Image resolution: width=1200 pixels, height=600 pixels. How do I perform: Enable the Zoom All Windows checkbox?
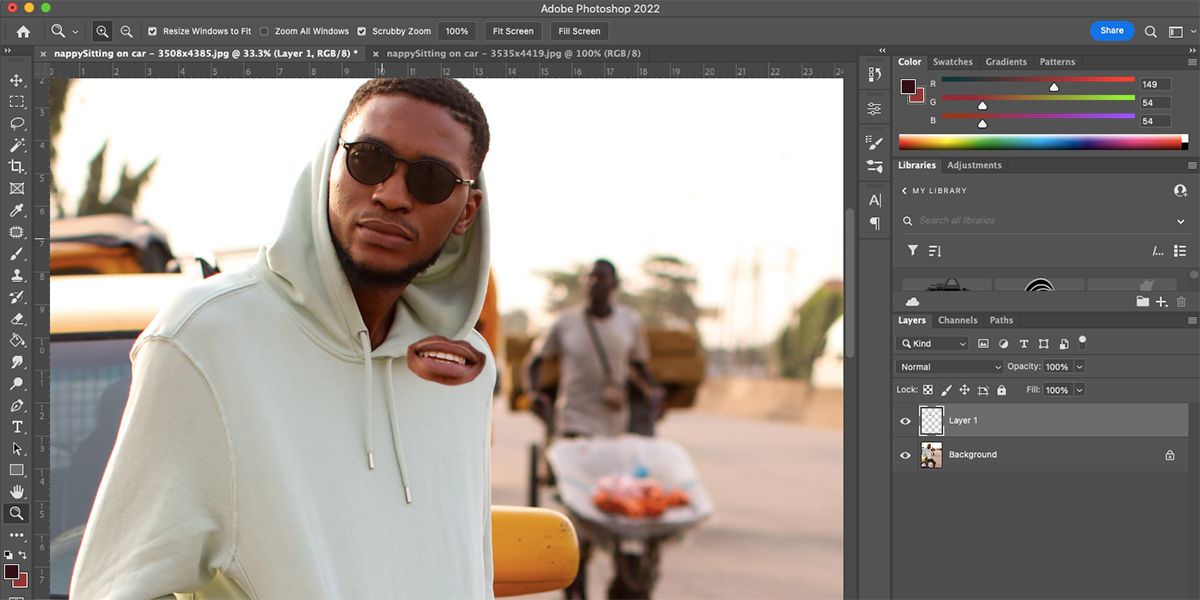tap(264, 31)
